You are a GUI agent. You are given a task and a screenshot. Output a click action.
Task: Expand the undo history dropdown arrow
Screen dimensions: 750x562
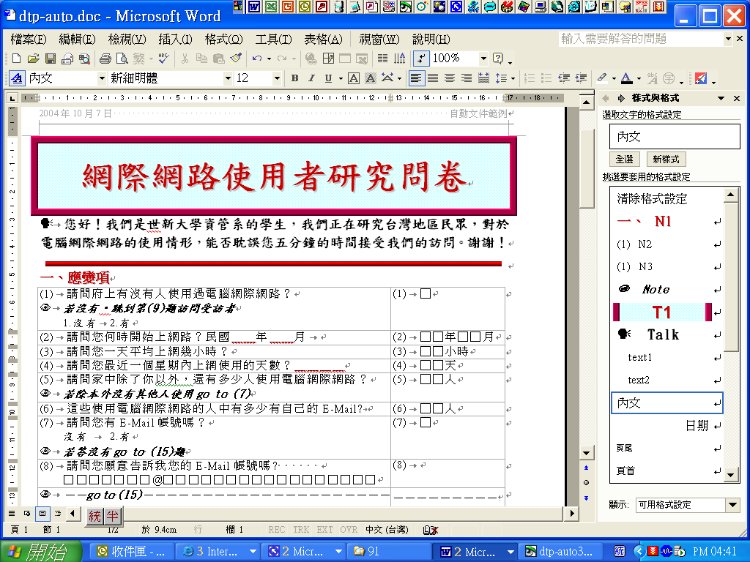coord(269,58)
